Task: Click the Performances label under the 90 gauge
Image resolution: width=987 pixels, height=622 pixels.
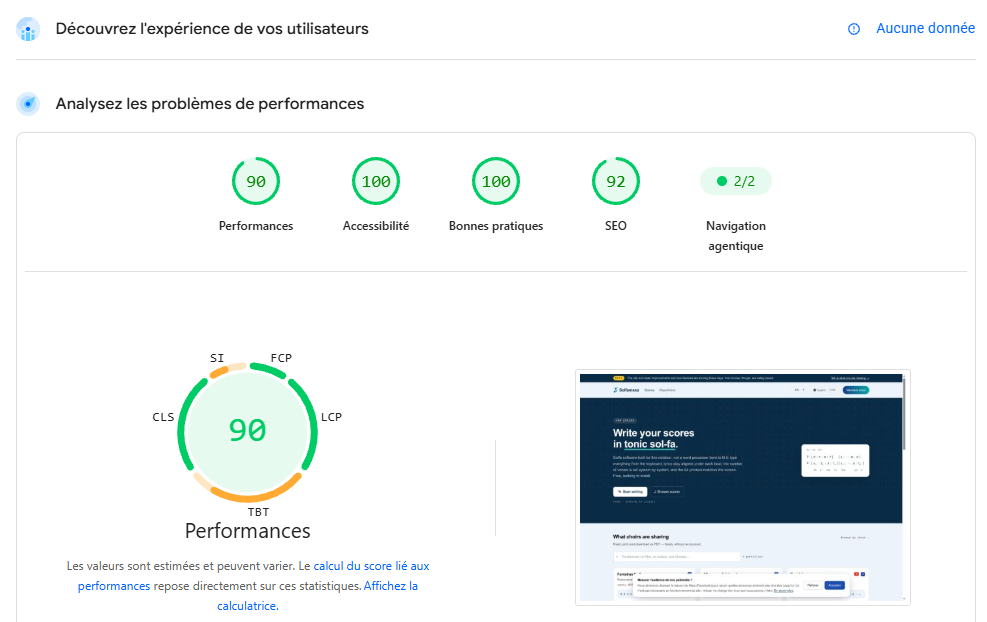Action: (256, 226)
